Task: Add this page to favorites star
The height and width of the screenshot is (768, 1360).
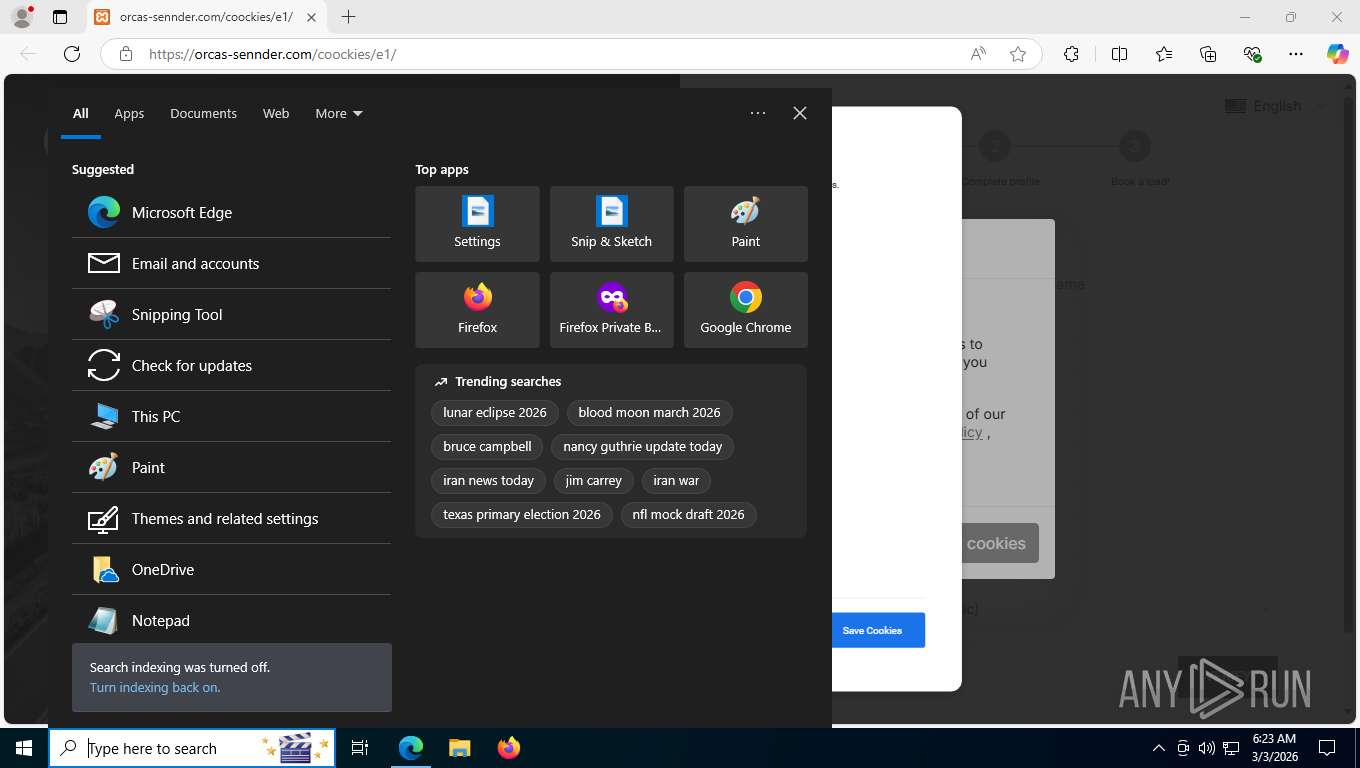Action: pyautogui.click(x=1018, y=54)
